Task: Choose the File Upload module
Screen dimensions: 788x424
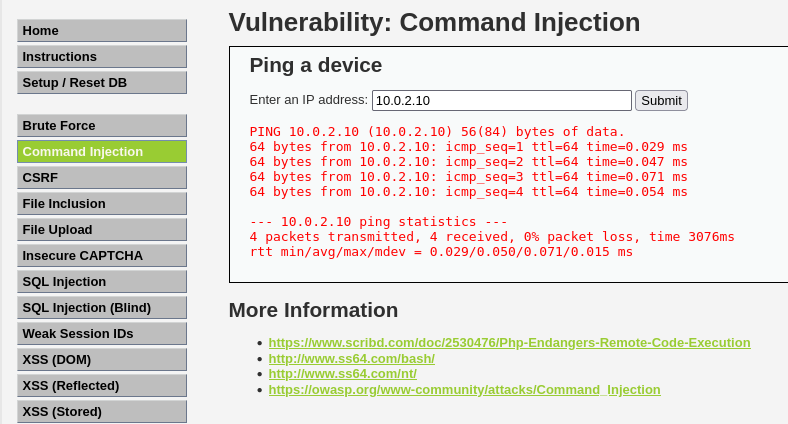Action: click(x=101, y=230)
